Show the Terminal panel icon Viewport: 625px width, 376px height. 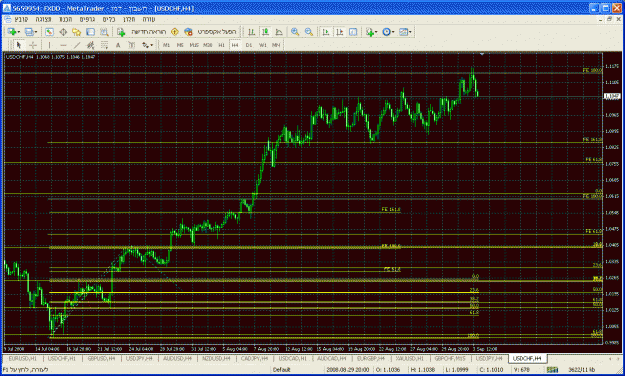coord(90,32)
